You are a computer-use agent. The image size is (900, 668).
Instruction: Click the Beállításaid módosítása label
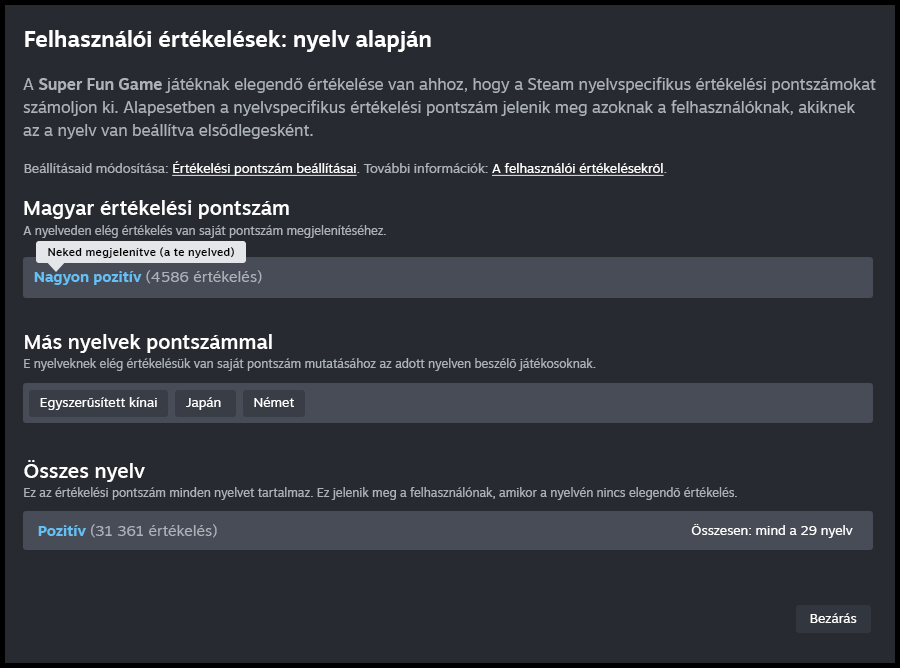[96, 168]
